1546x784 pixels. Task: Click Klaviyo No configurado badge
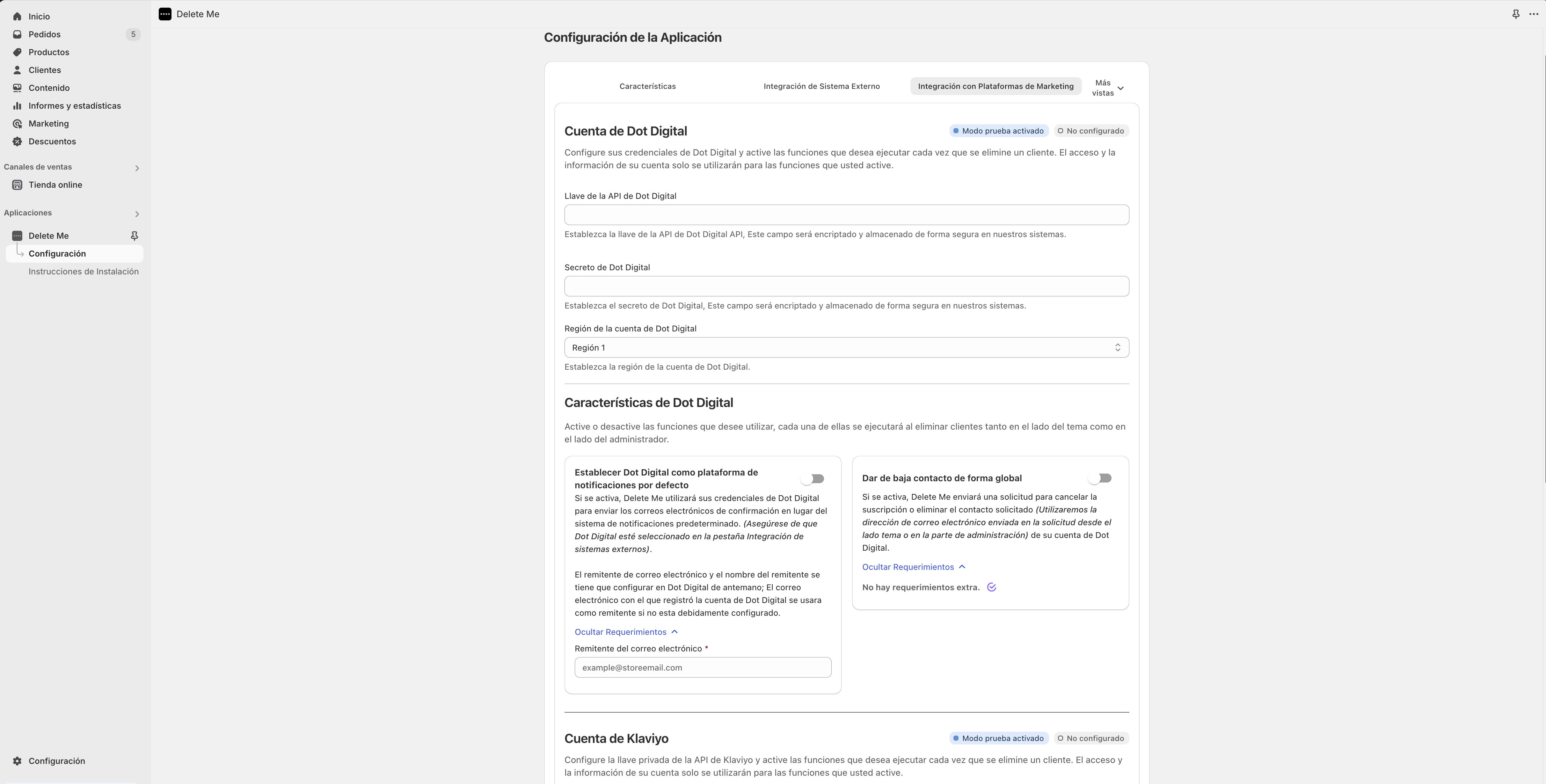1091,738
